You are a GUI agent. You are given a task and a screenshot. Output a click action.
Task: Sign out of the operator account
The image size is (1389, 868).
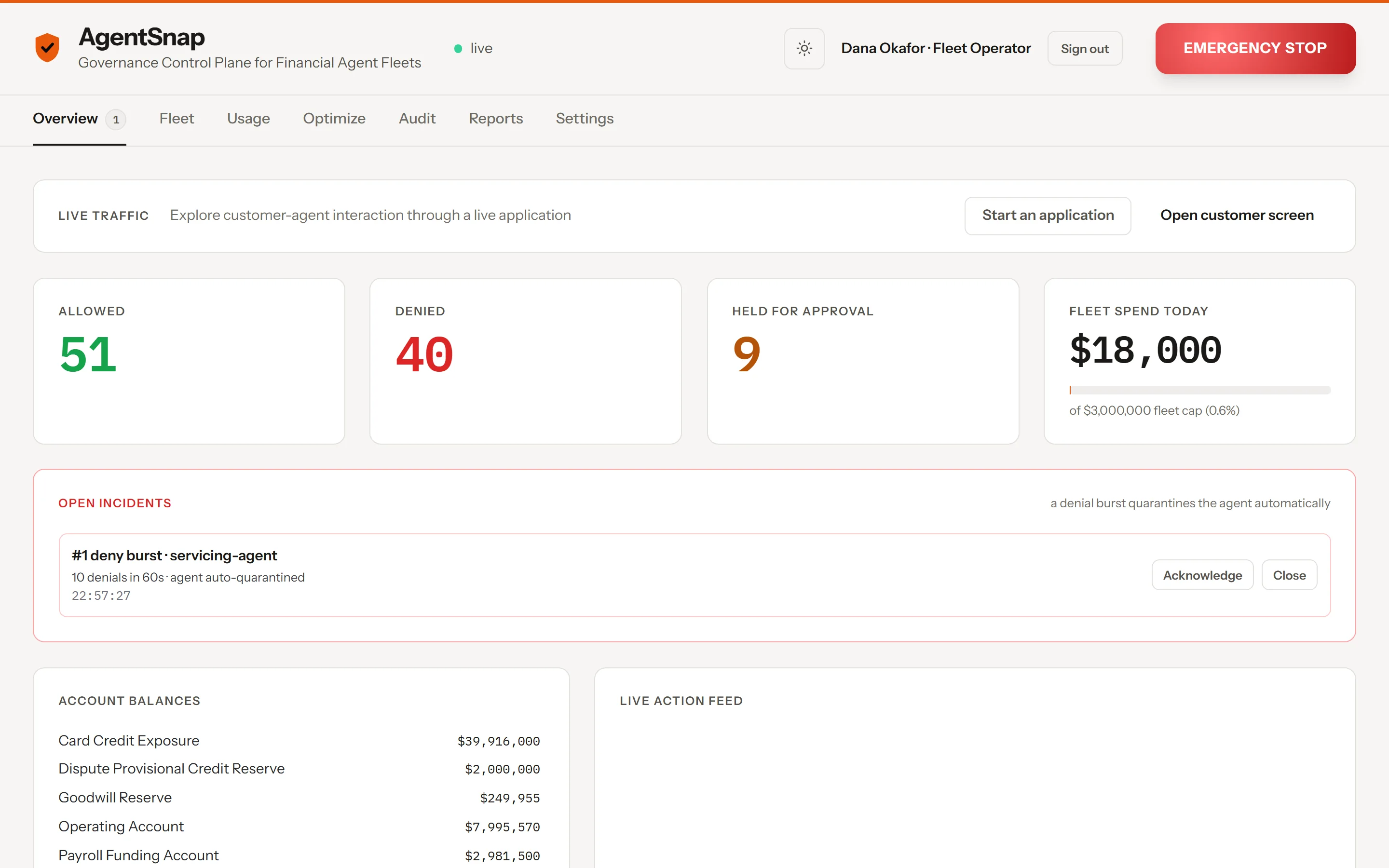[1084, 49]
